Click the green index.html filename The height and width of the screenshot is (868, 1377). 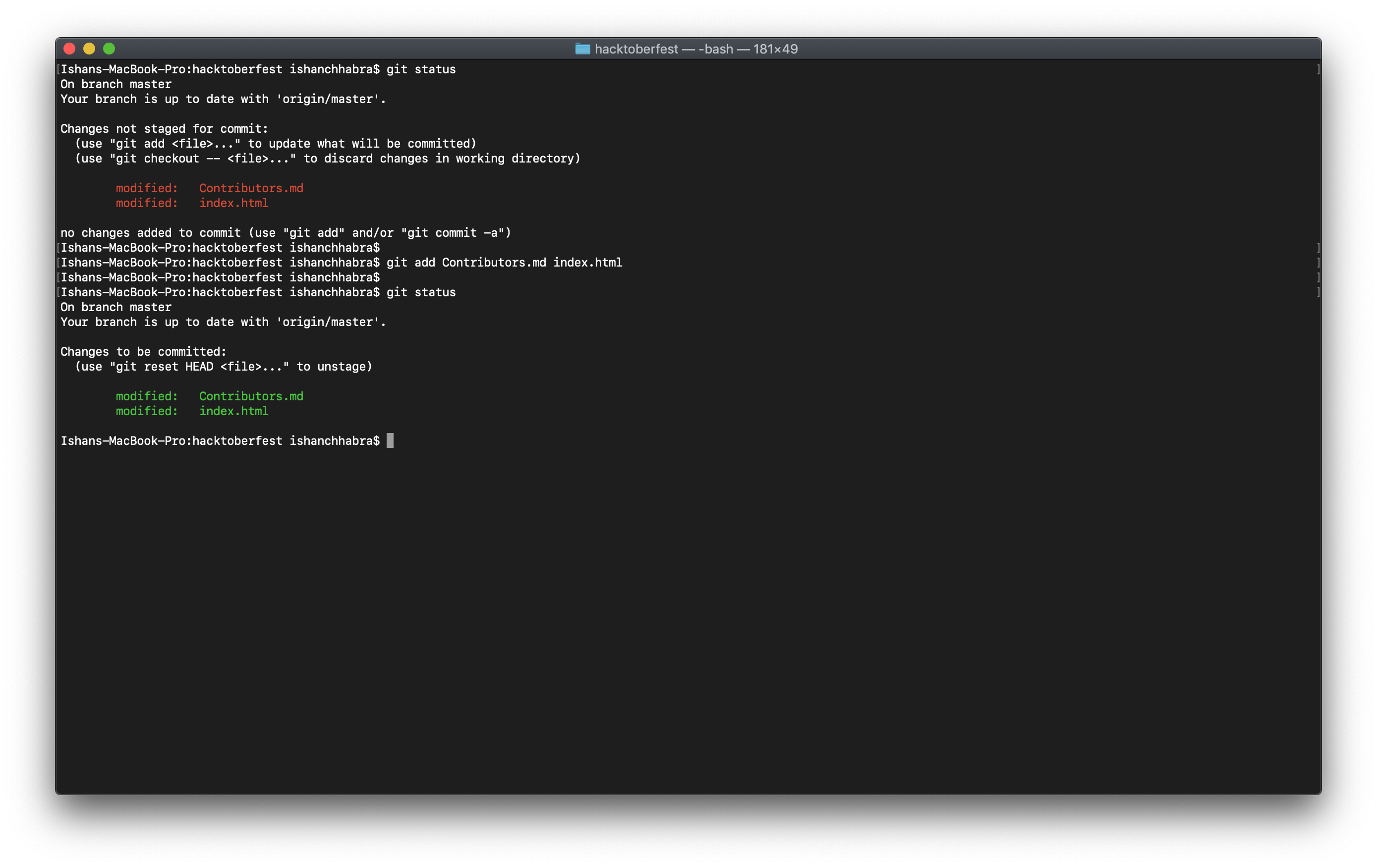(x=233, y=411)
